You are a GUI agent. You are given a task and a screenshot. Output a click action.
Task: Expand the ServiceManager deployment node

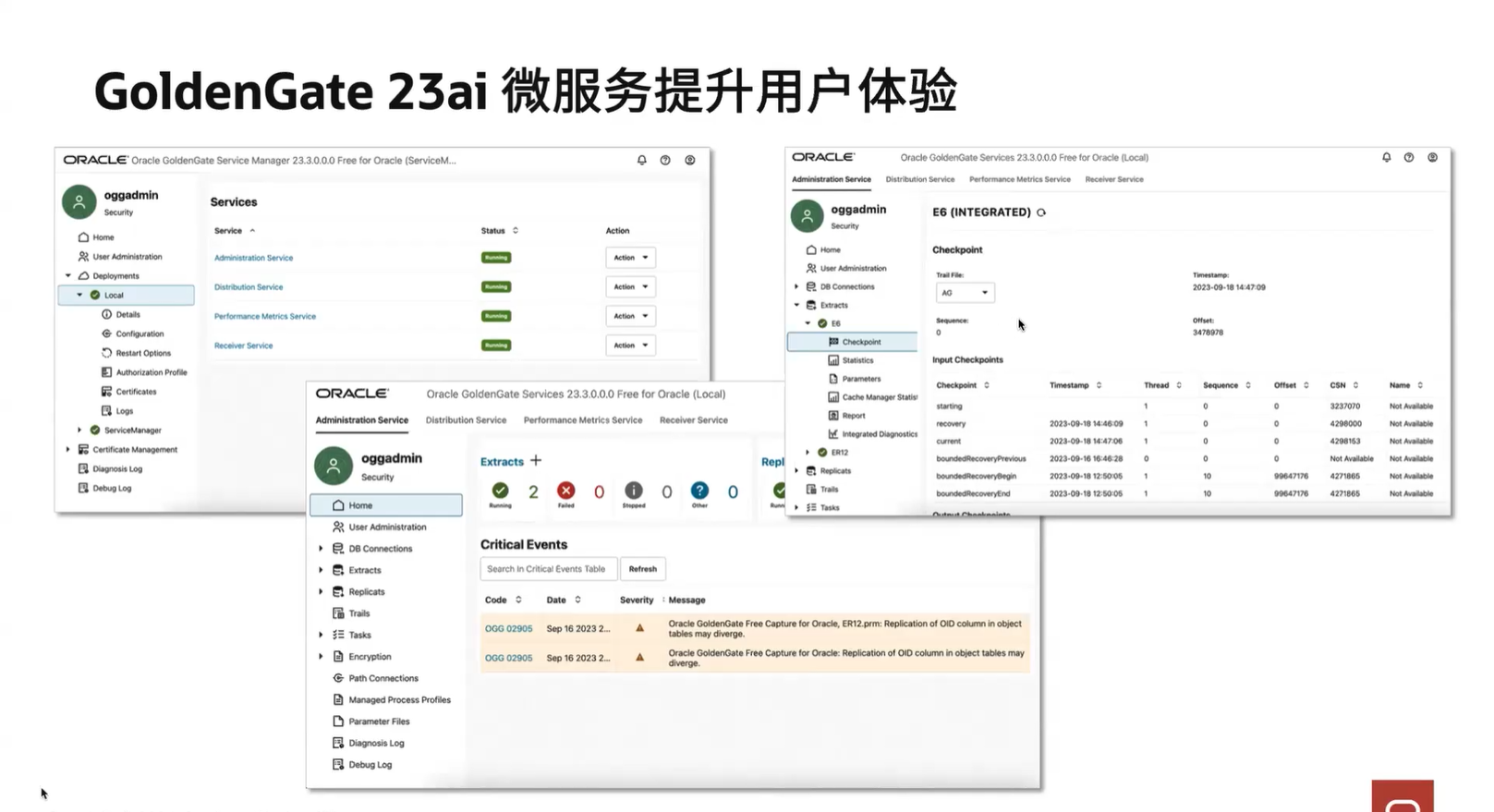80,430
